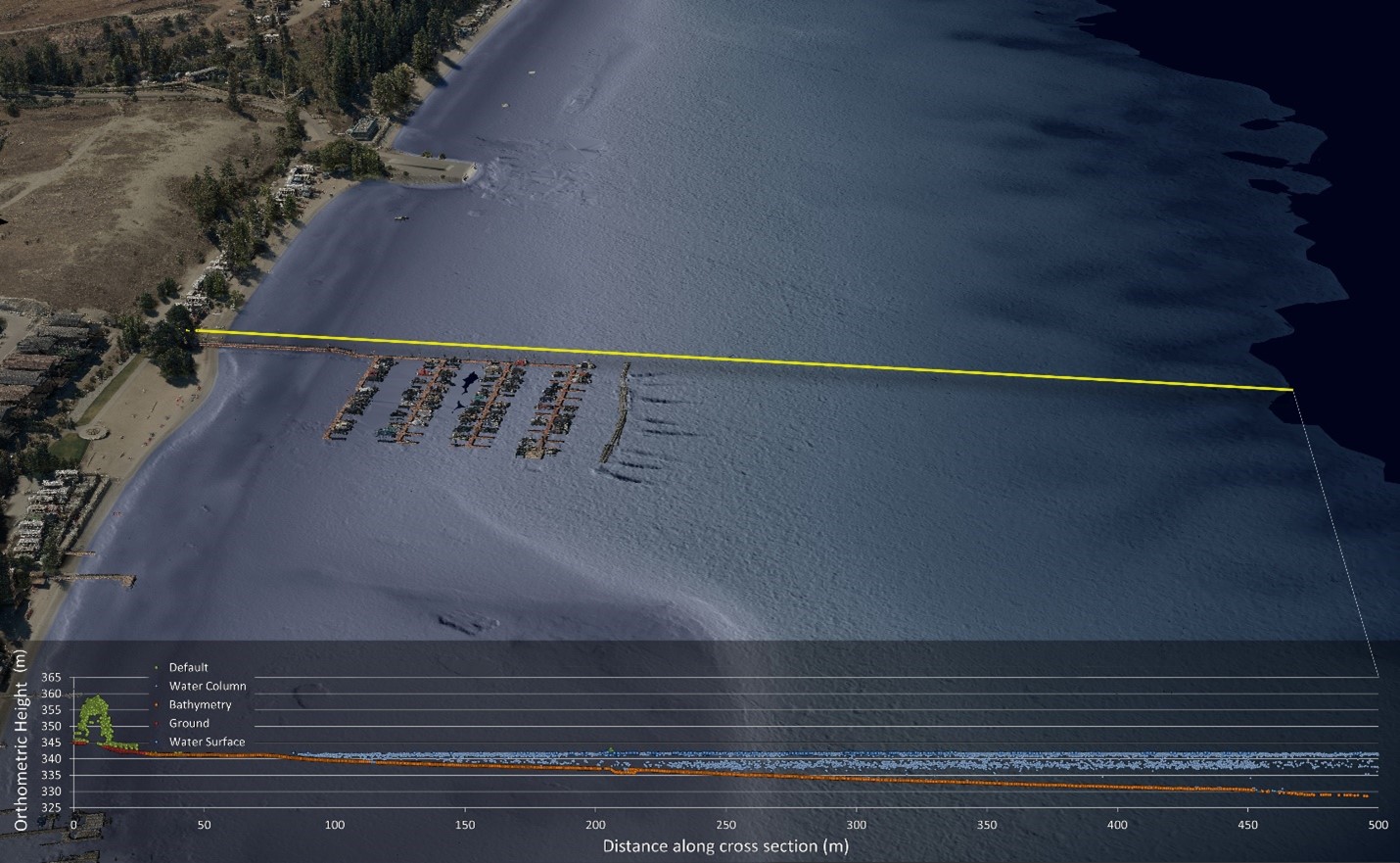Click the orange Bathymetry legend marker
The image size is (1400, 863).
[156, 704]
